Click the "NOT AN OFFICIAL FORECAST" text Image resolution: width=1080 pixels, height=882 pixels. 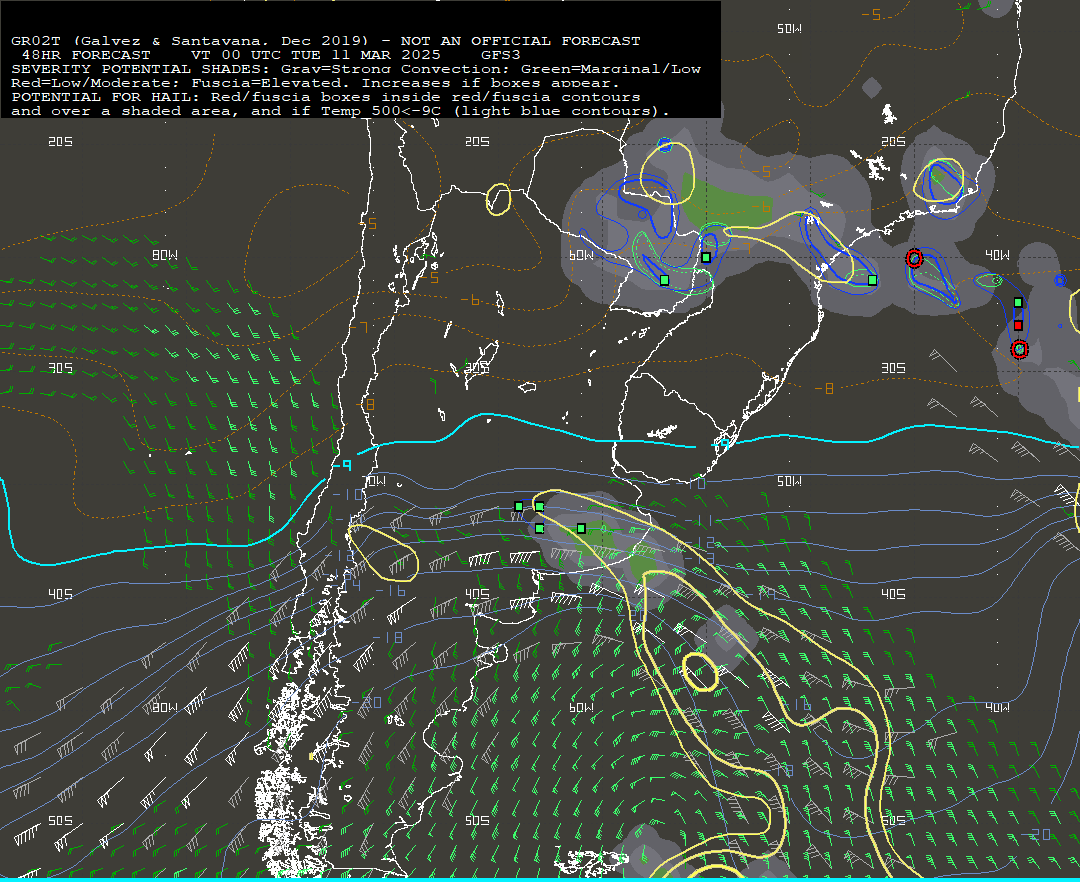(520, 41)
